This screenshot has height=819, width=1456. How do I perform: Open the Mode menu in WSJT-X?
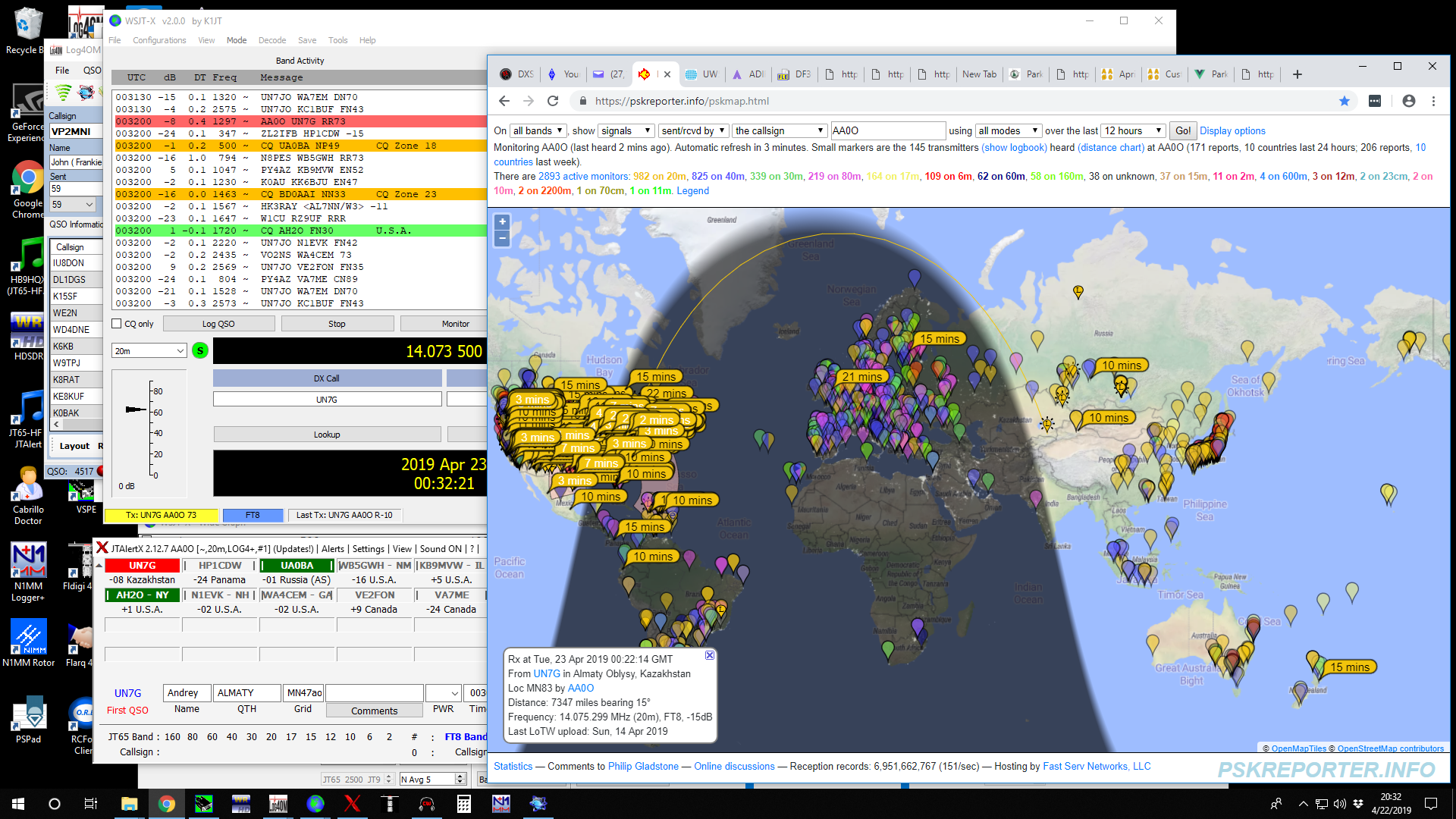coord(237,40)
